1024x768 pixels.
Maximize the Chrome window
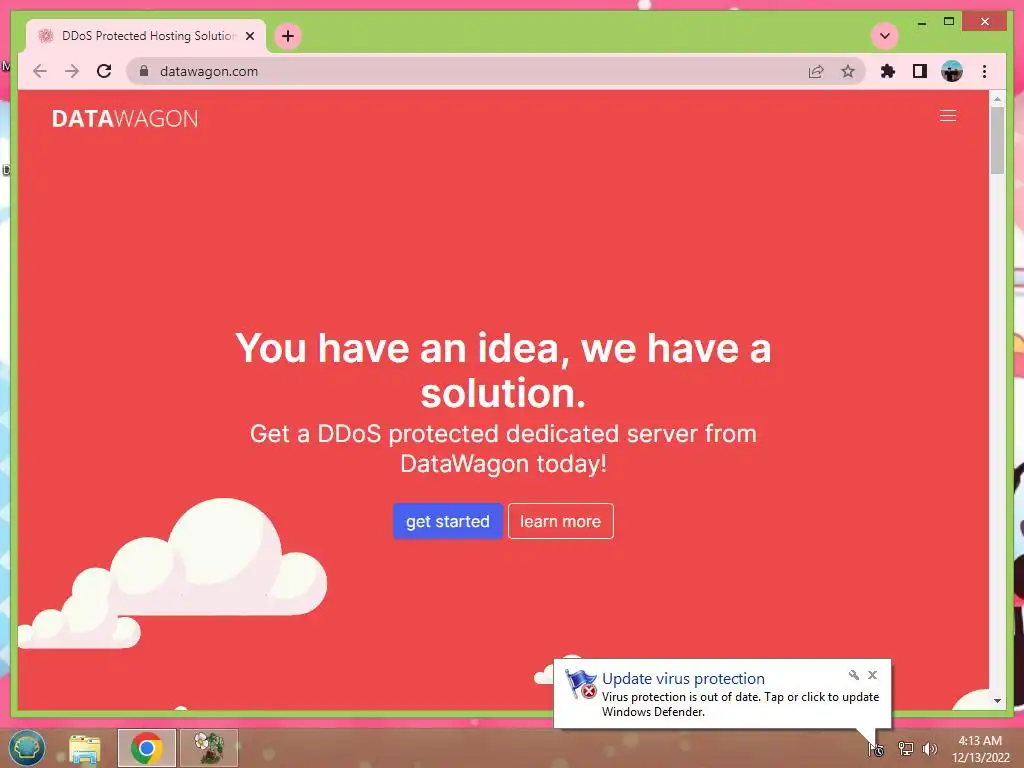pos(949,22)
